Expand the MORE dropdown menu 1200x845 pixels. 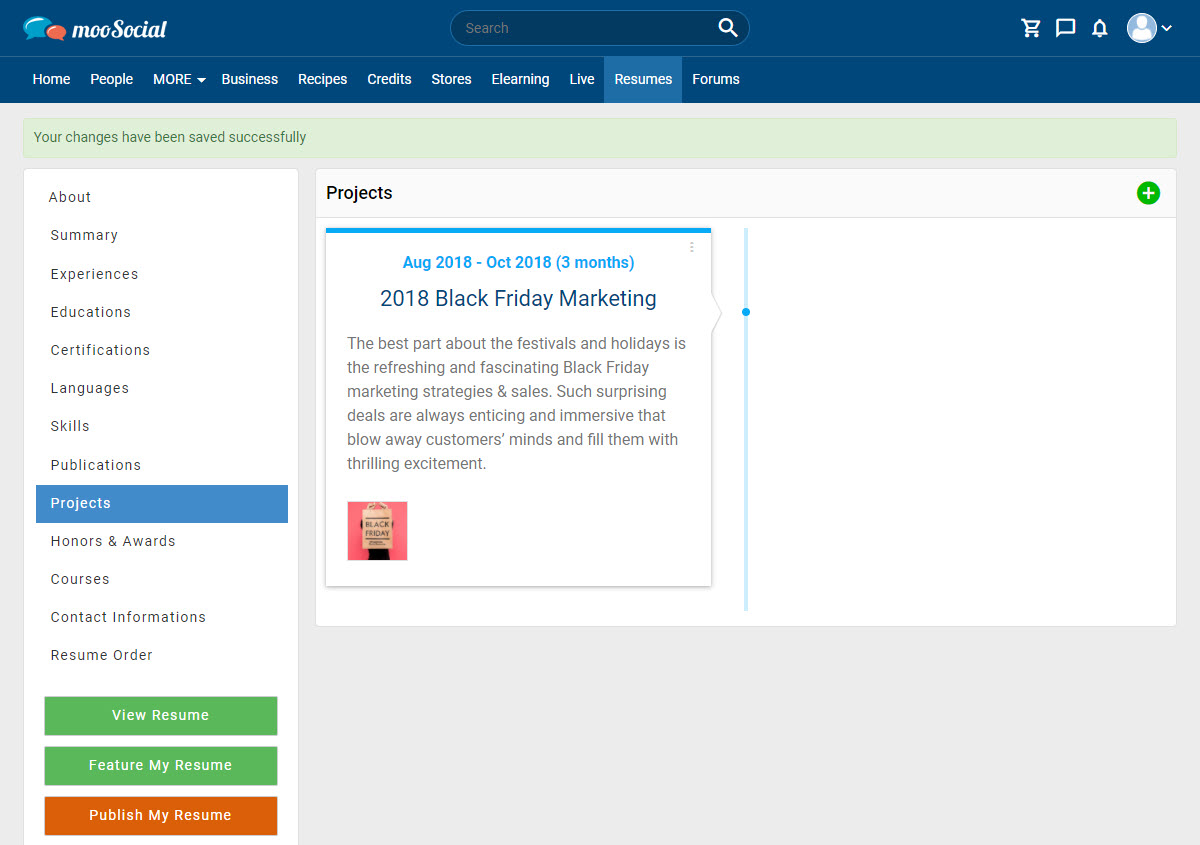(179, 79)
